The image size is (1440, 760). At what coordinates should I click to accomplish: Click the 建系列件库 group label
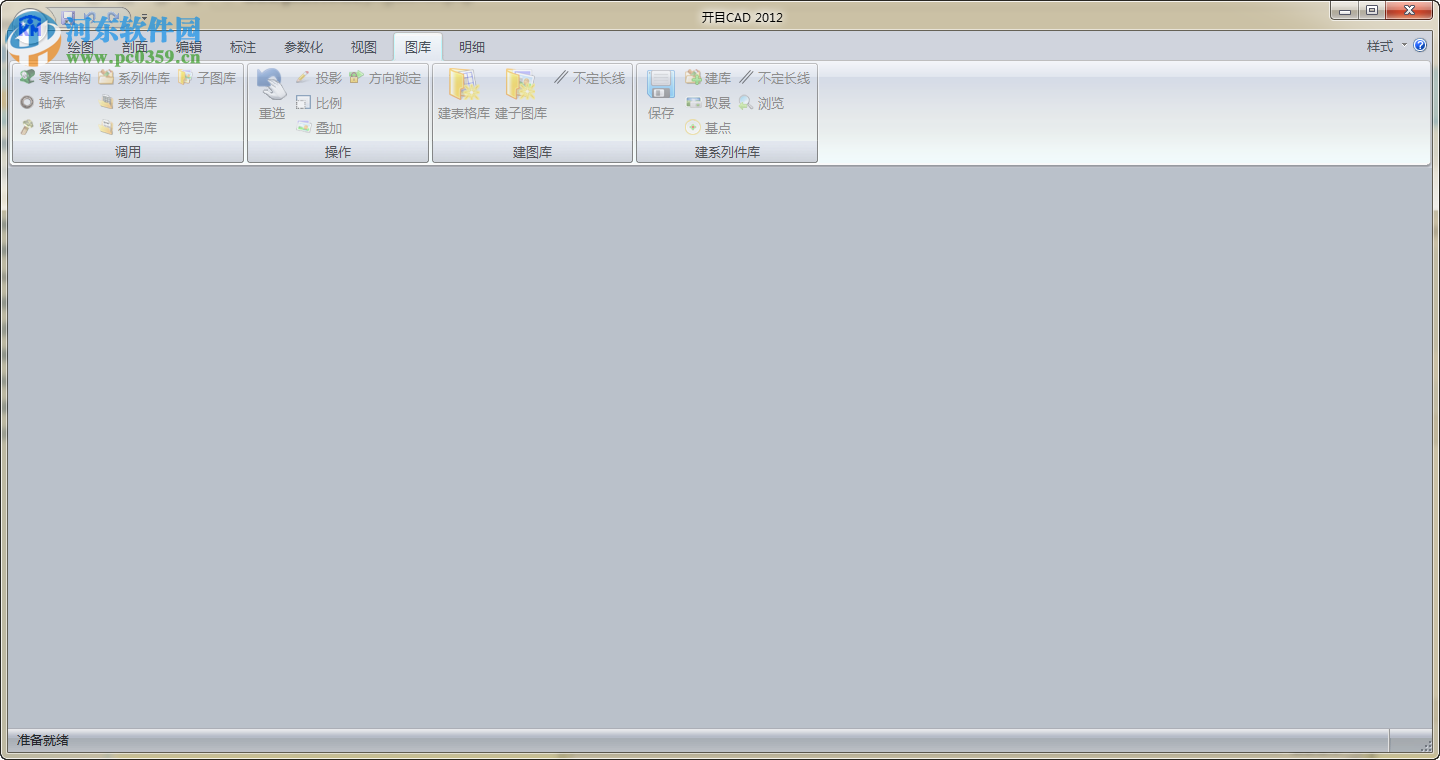pos(727,152)
